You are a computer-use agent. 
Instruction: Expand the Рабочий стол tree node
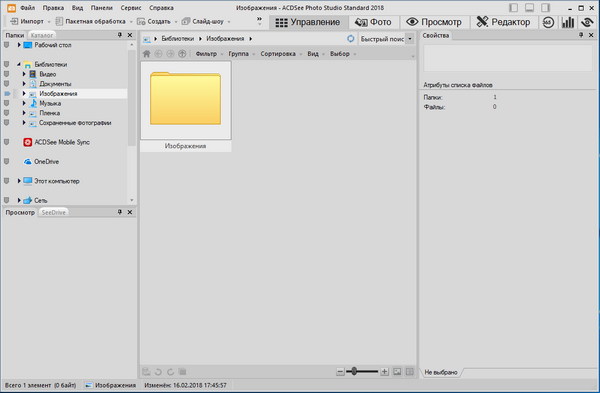pyautogui.click(x=19, y=45)
